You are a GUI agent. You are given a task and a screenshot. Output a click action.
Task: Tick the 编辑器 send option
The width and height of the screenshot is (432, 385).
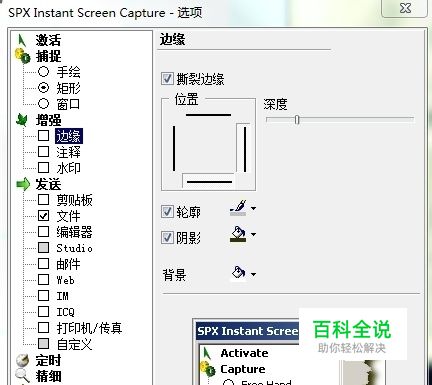43,232
